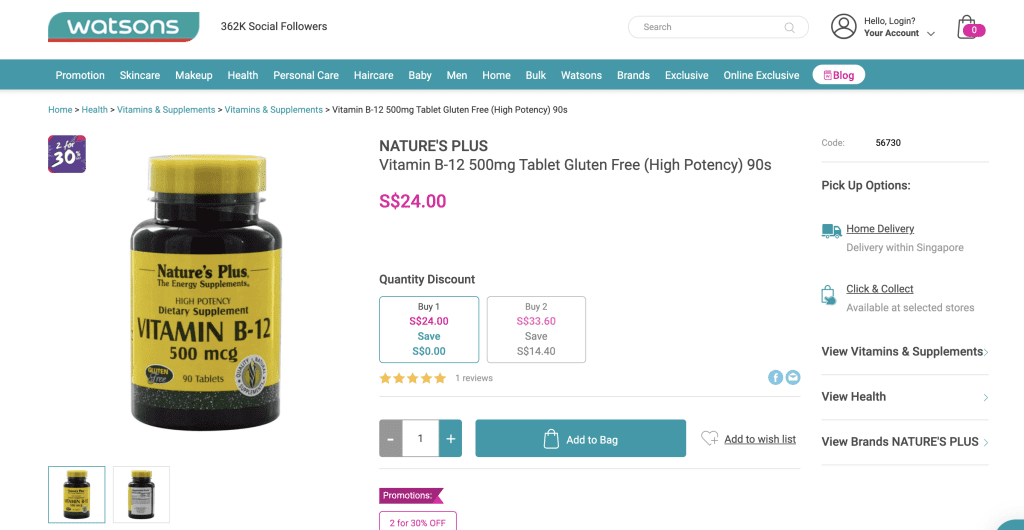1024x530 pixels.
Task: Click the Click & Collect bag icon
Action: (828, 295)
